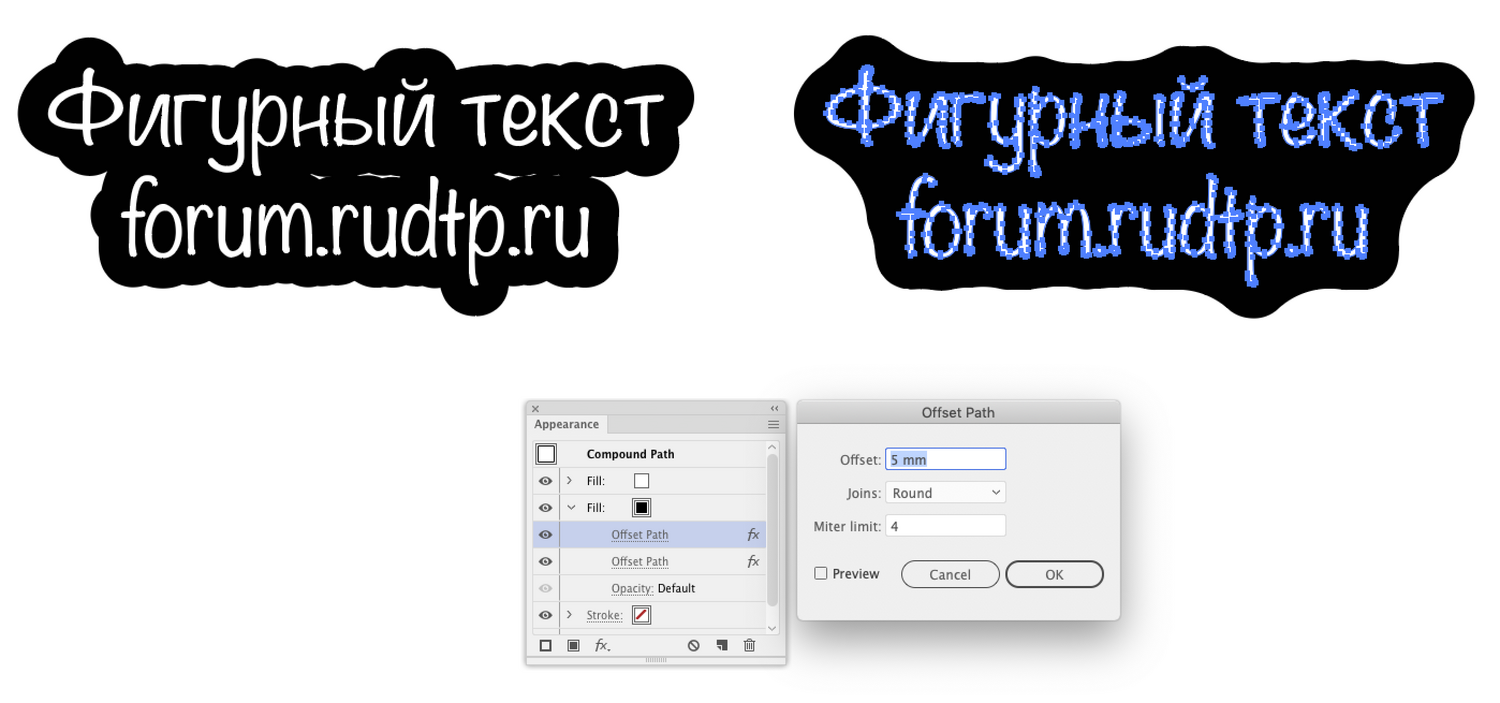
Task: Click the Opacity link
Action: point(632,589)
